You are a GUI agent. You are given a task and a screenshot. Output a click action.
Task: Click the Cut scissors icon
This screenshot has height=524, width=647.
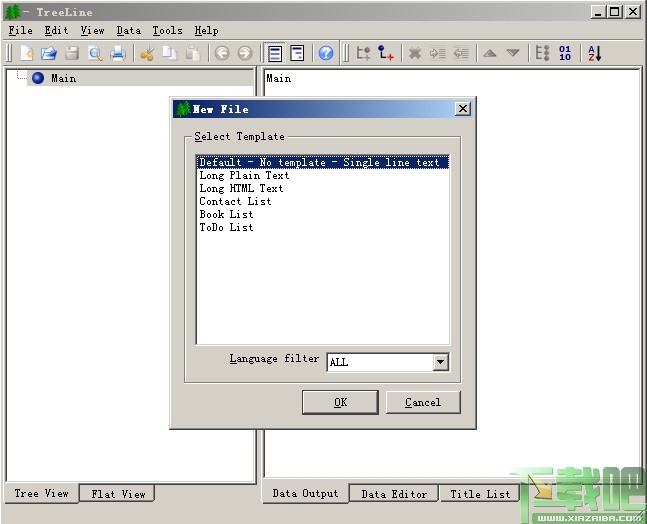tap(146, 53)
